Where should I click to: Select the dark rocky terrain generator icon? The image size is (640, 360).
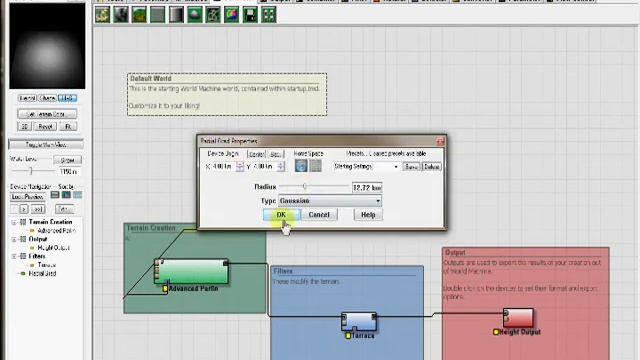[x=121, y=15]
